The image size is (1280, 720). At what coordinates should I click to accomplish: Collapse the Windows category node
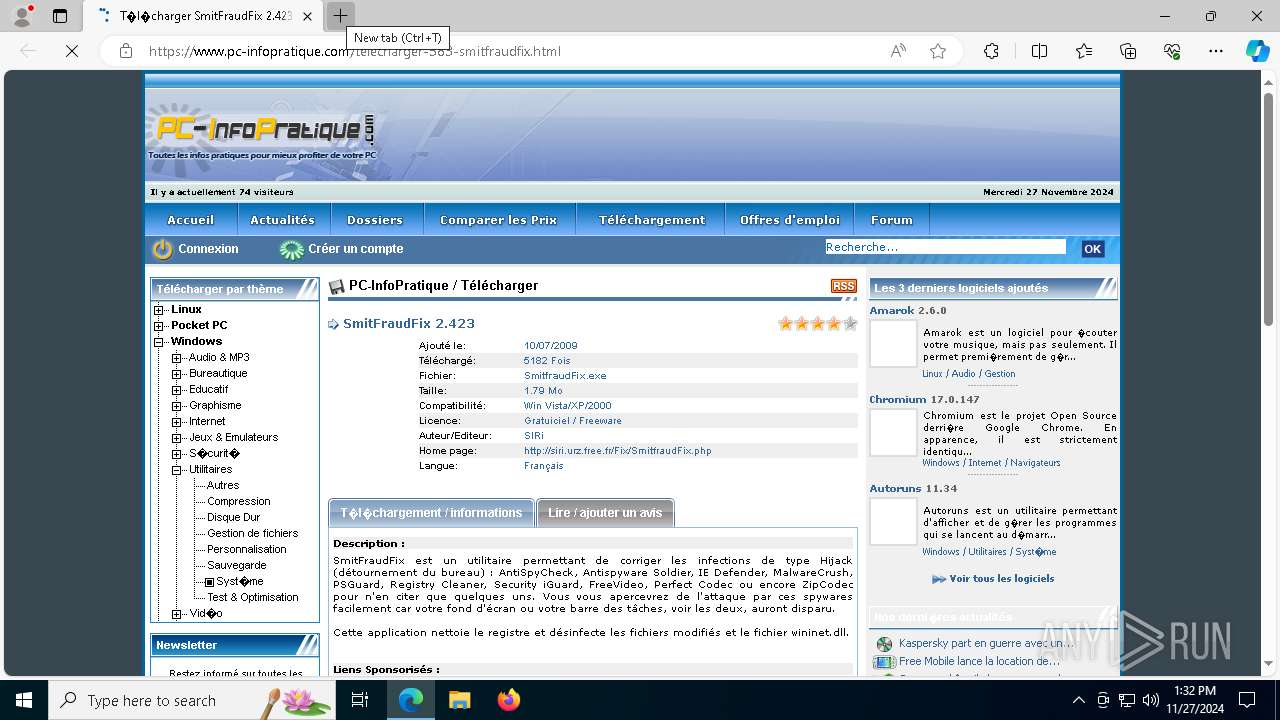158,342
